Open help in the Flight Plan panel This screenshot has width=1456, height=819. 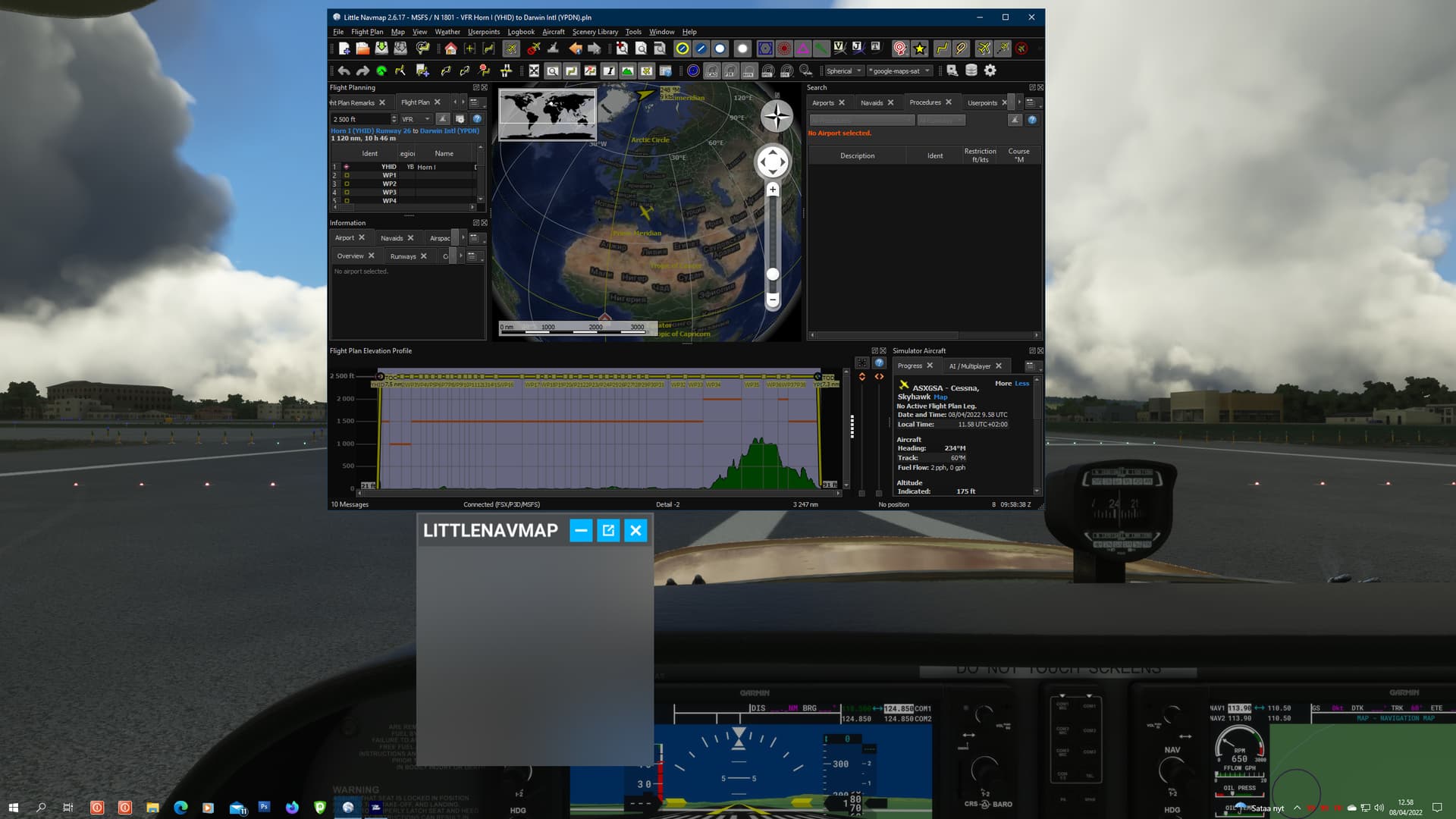coord(477,119)
